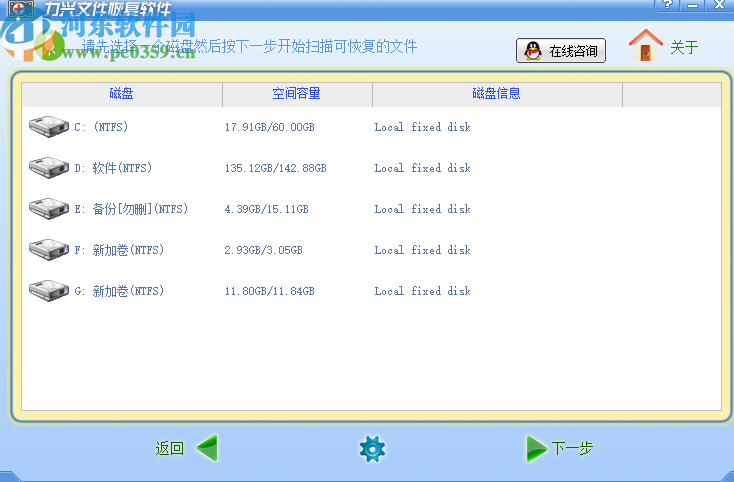Screen dimensions: 734x482
Task: Go back with 返回
Action: tap(169, 448)
